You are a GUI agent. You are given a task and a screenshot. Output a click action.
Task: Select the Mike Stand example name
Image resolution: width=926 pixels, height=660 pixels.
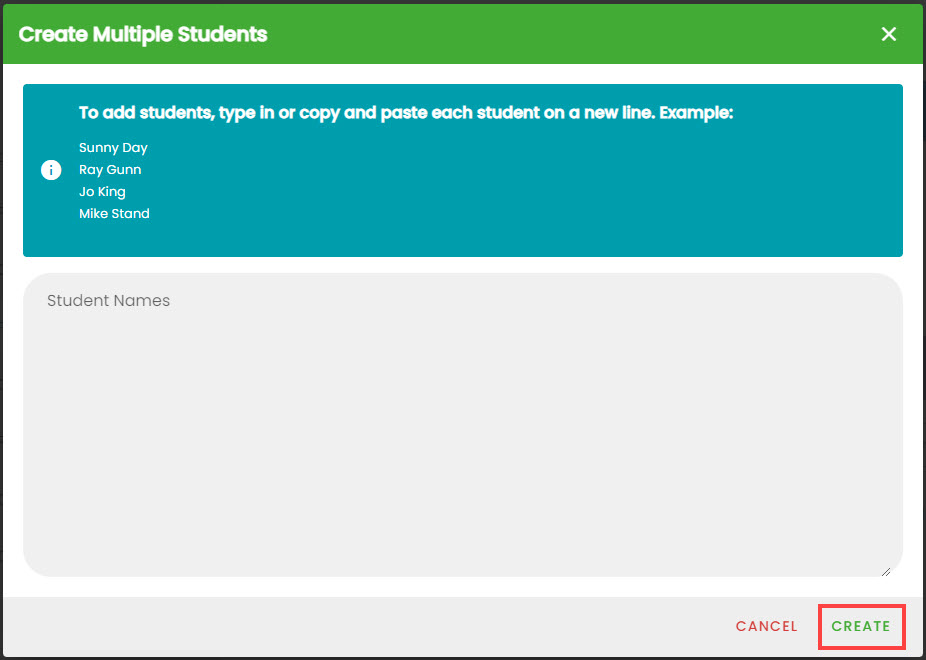[x=114, y=214]
